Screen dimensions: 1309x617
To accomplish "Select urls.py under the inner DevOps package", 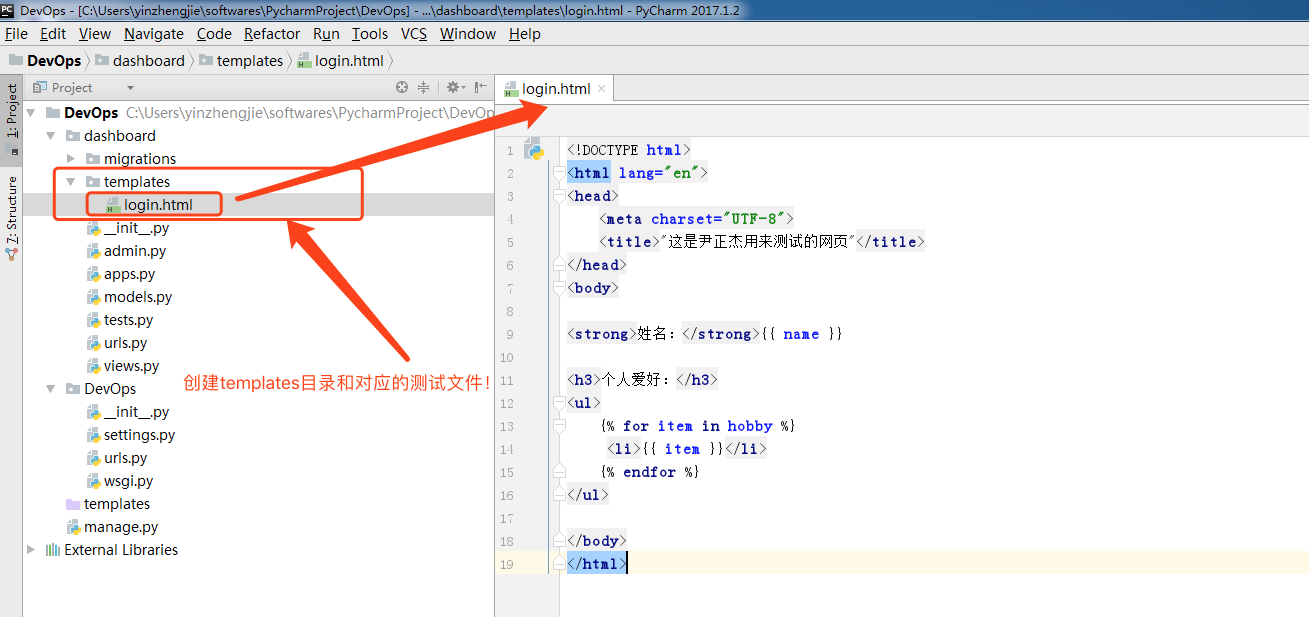I will (x=125, y=458).
